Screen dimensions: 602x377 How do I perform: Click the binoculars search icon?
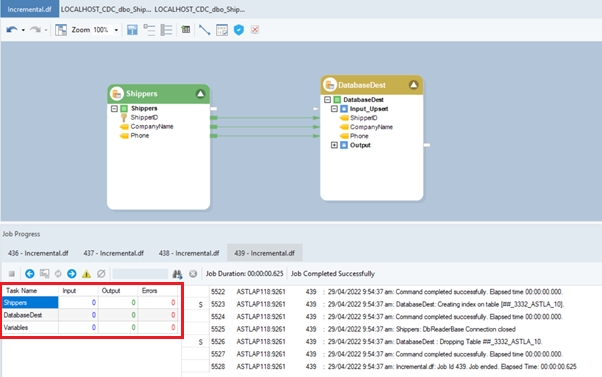coord(177,274)
